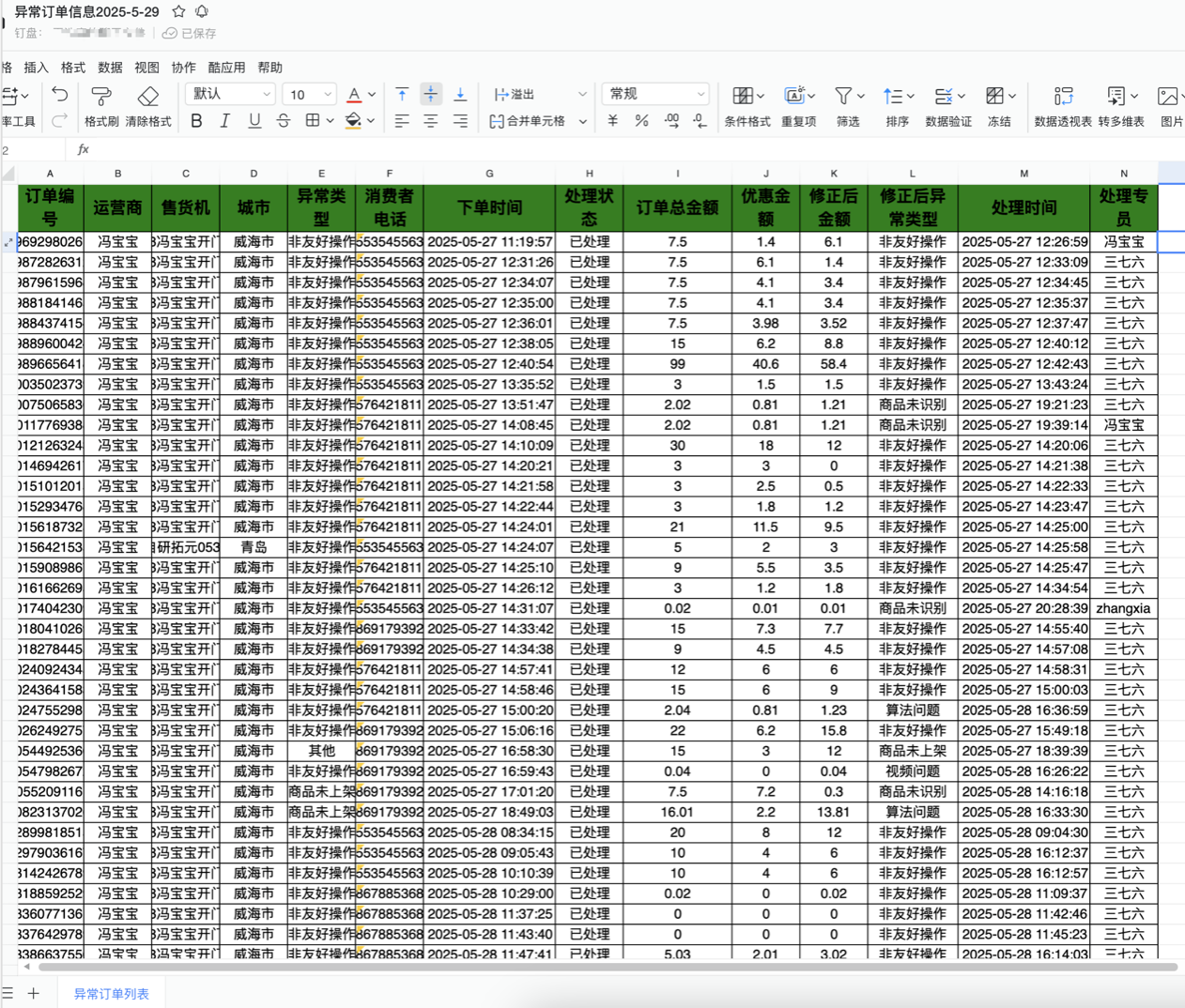The height and width of the screenshot is (1008, 1185).
Task: Open the 协作 menu
Action: pos(184,68)
